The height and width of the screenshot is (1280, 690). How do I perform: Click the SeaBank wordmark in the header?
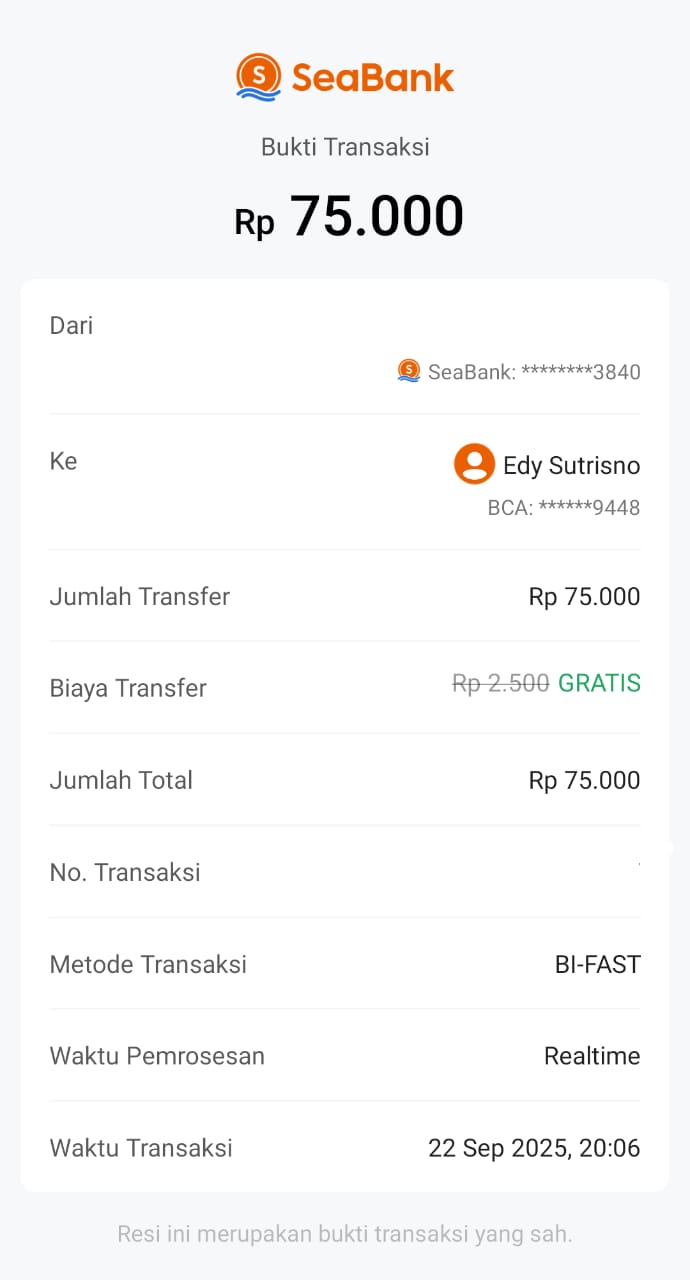tap(373, 78)
